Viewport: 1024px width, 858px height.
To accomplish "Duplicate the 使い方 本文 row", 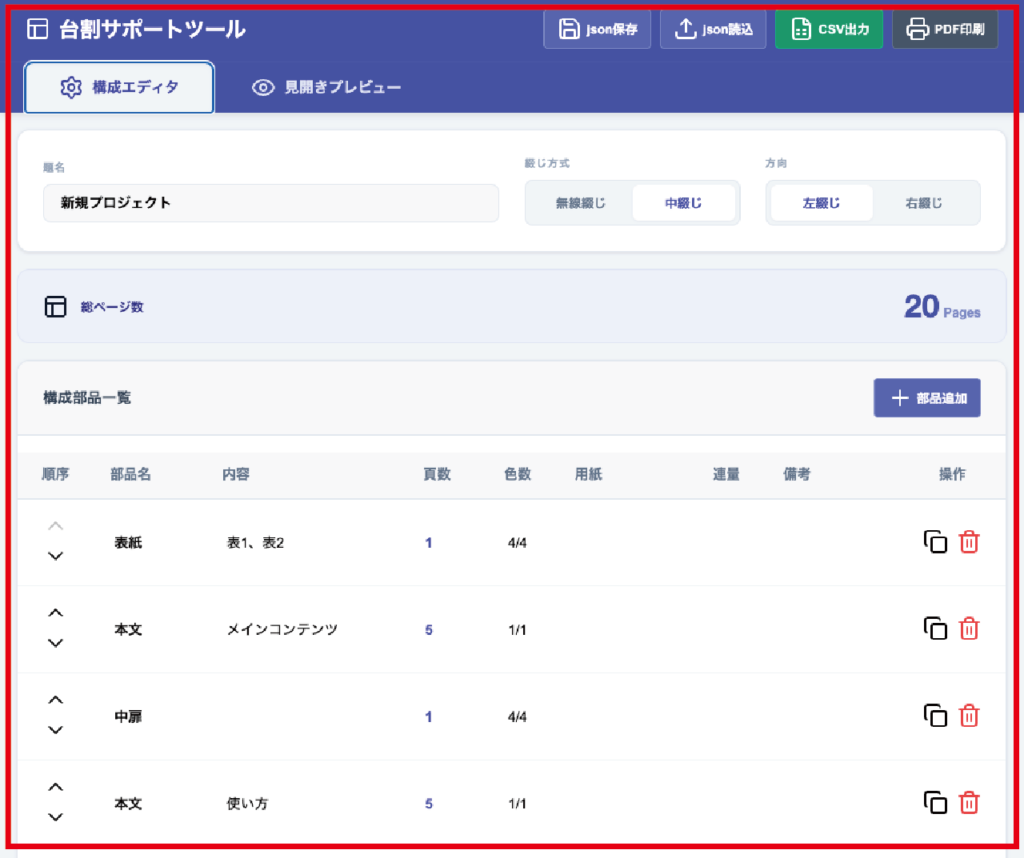I will click(x=935, y=803).
